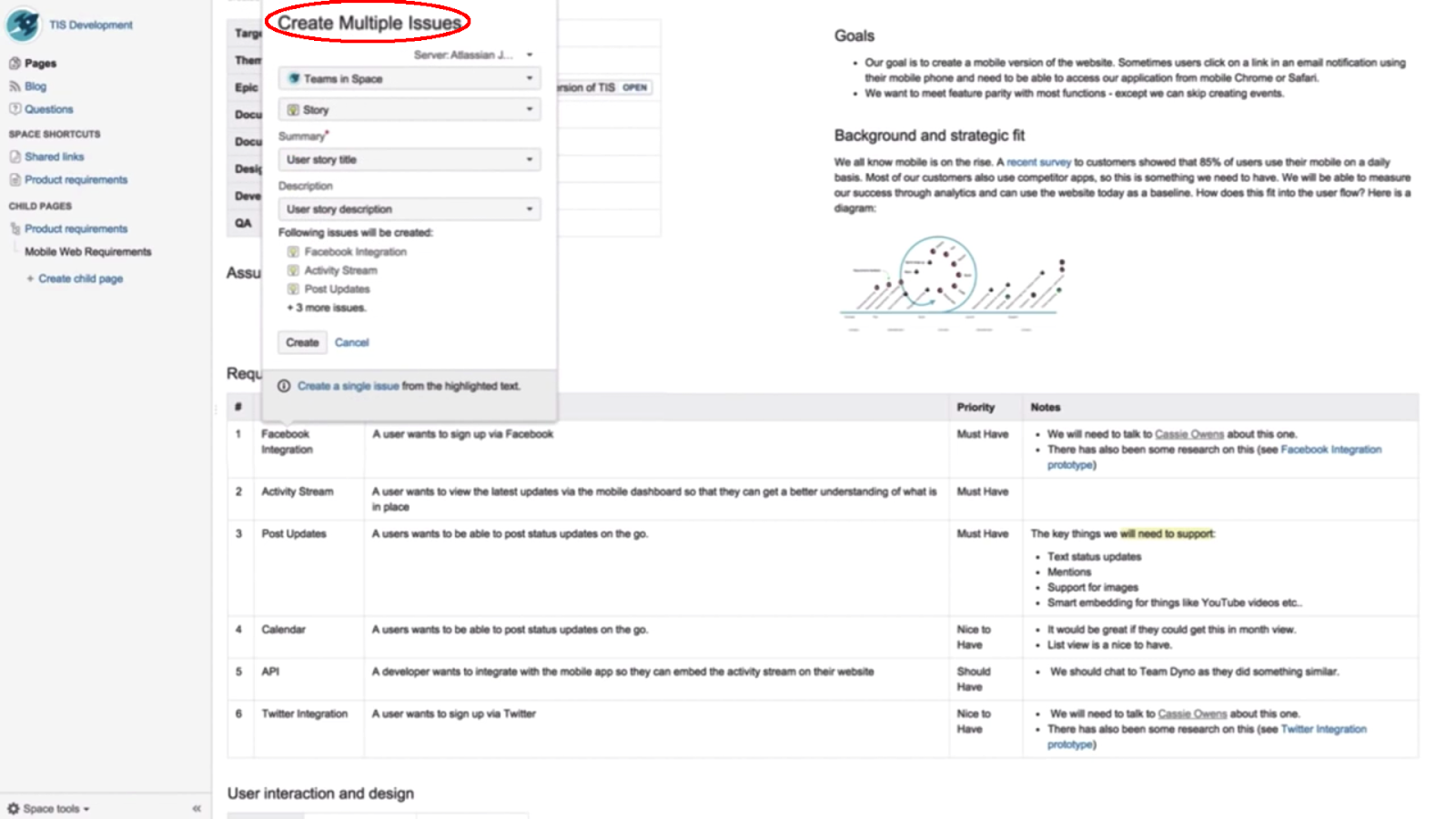
Task: Click the story icon beside Post Updates
Action: [293, 289]
